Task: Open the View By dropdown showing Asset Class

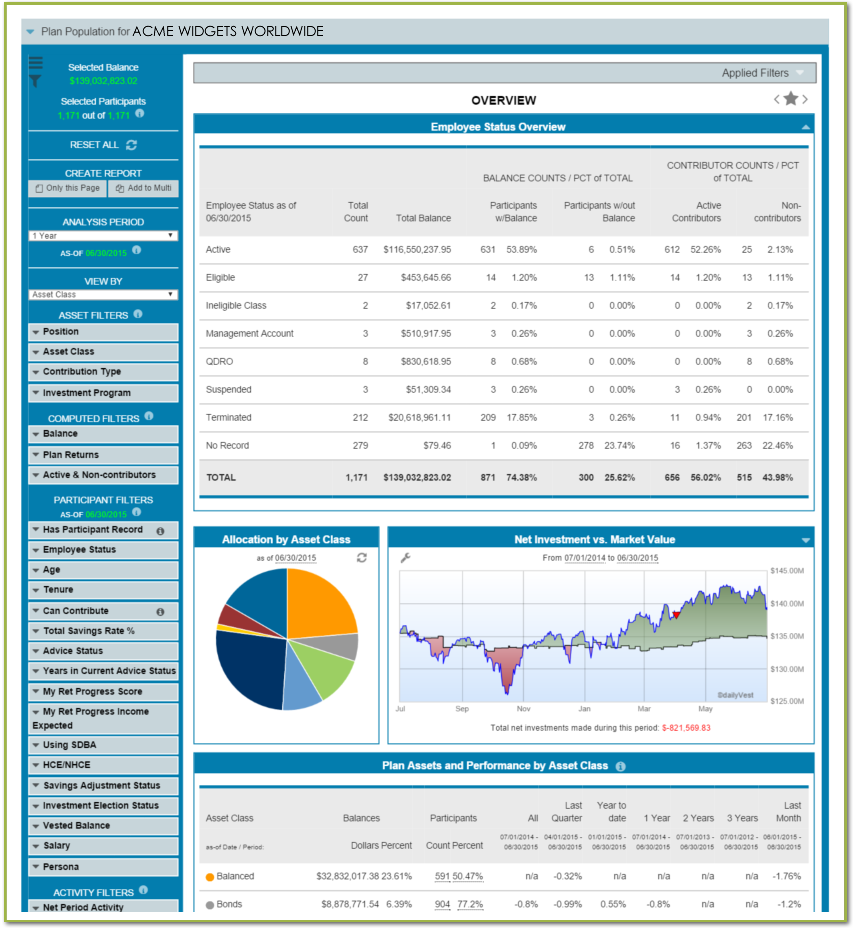Action: pos(103,294)
